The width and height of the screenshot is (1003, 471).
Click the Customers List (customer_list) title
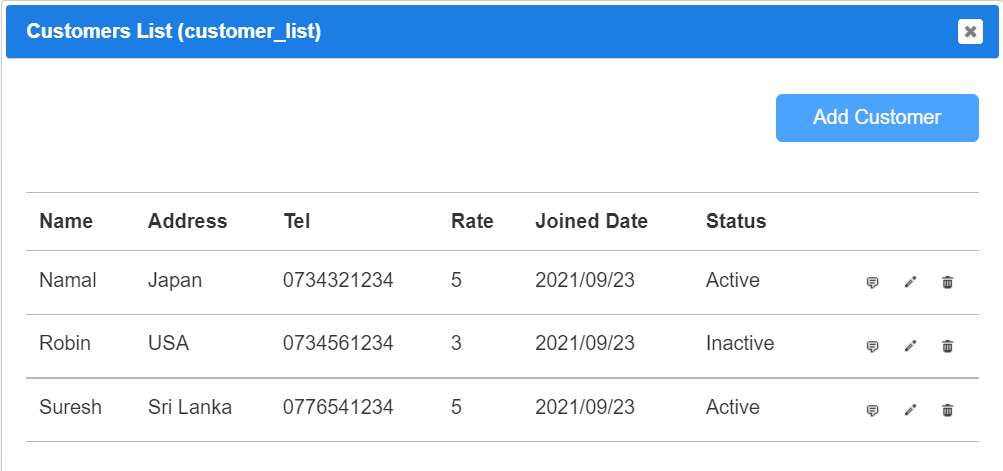pos(173,31)
